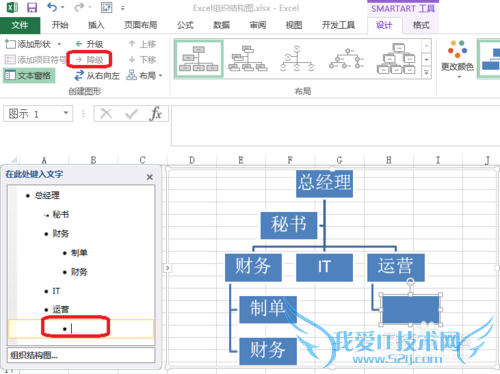Switch to the 审阅 (Review) tab
Screen dimensions: 500x374
pos(258,25)
